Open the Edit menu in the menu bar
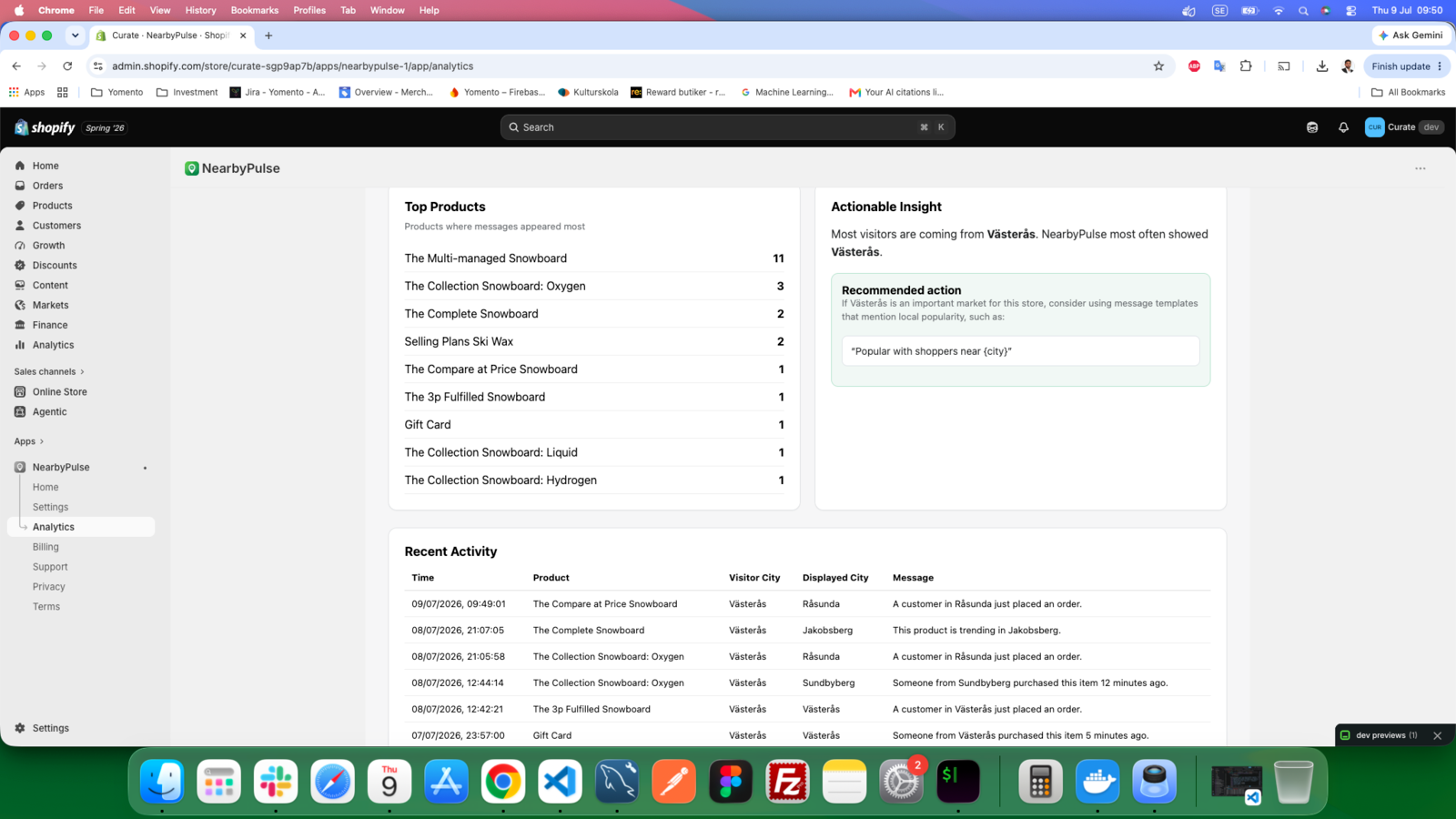Screen dimensions: 1456x819 point(126,10)
